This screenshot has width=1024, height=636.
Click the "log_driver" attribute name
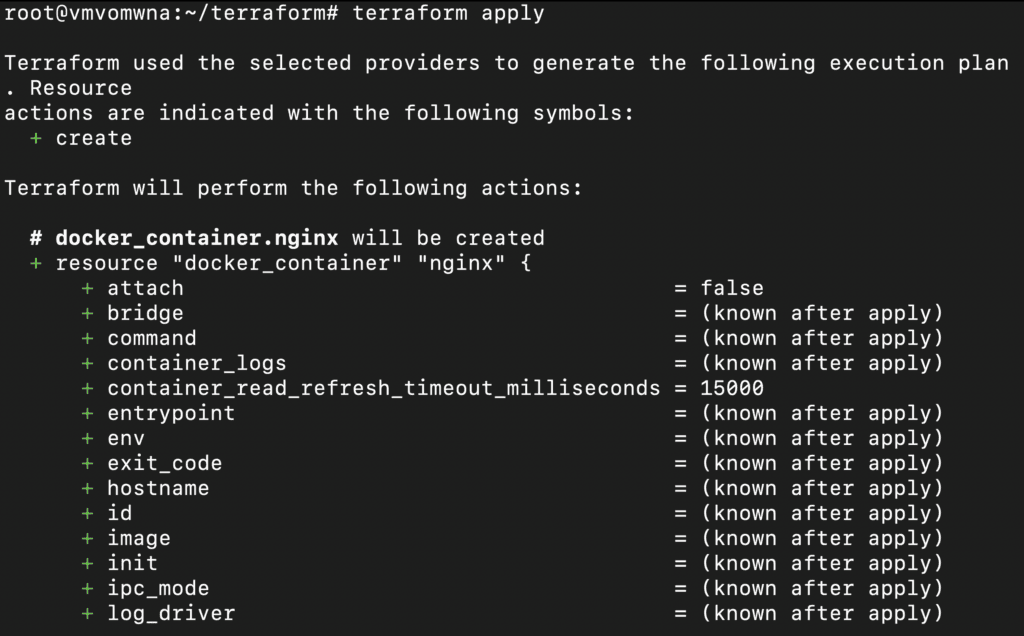point(171,613)
